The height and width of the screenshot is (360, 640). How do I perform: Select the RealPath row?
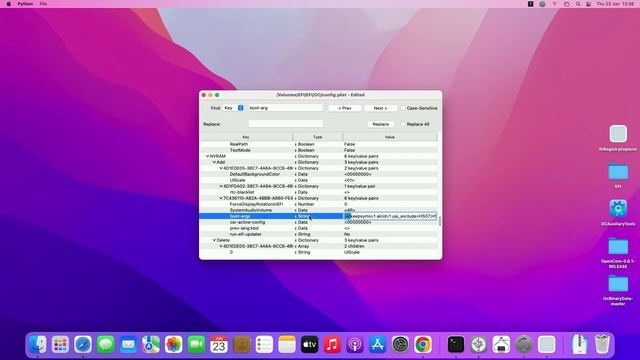coord(318,144)
